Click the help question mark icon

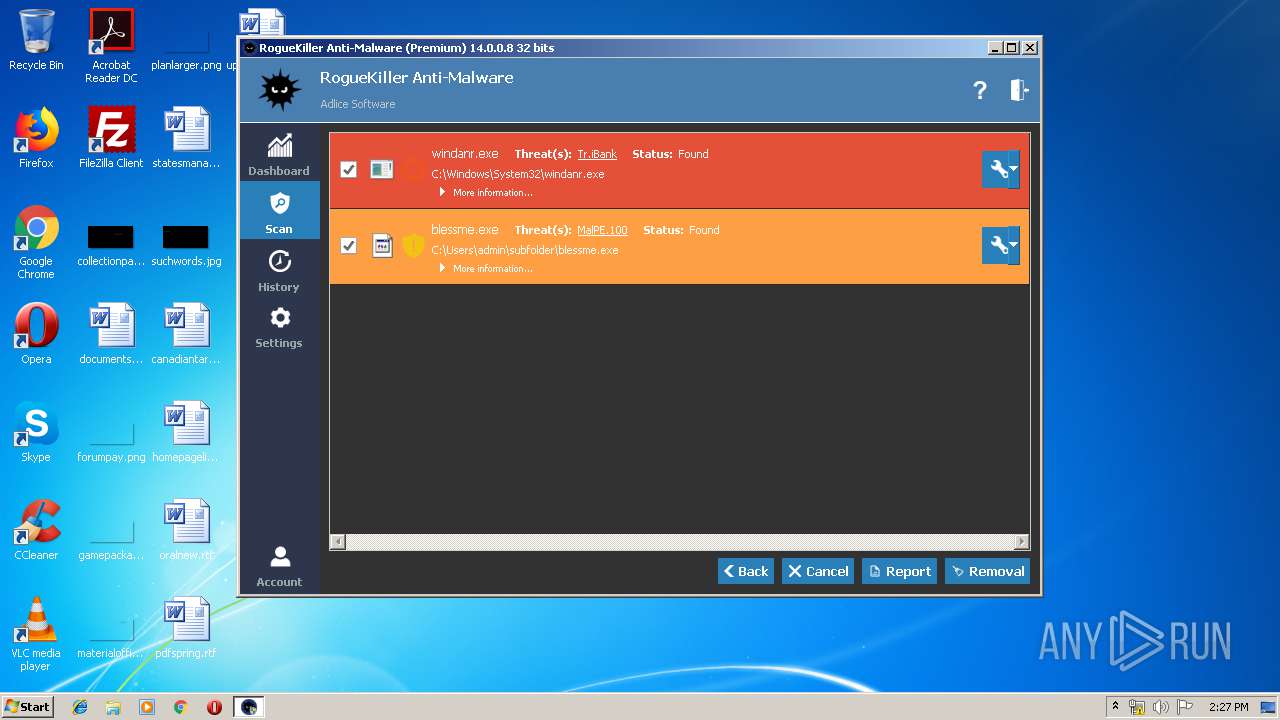(980, 90)
